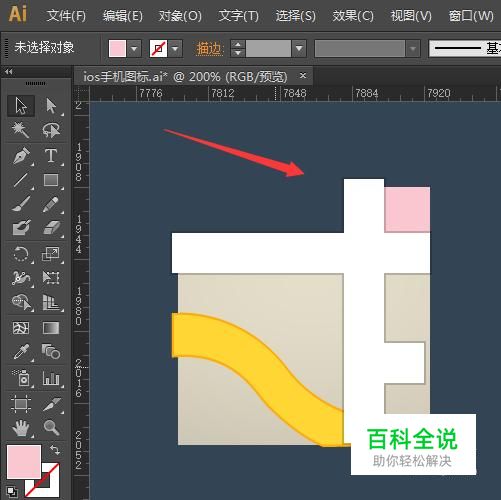
Task: Collapse the tools panel double arrow
Action: (x=9, y=71)
